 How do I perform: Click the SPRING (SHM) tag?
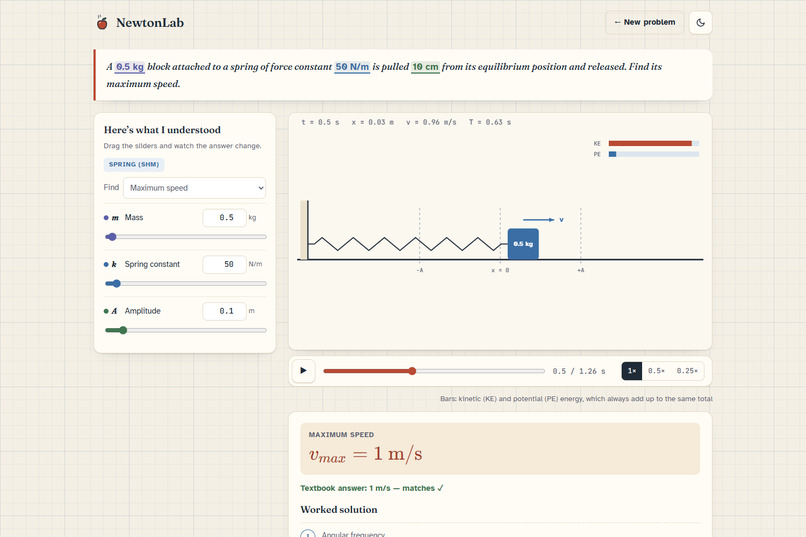[134, 164]
